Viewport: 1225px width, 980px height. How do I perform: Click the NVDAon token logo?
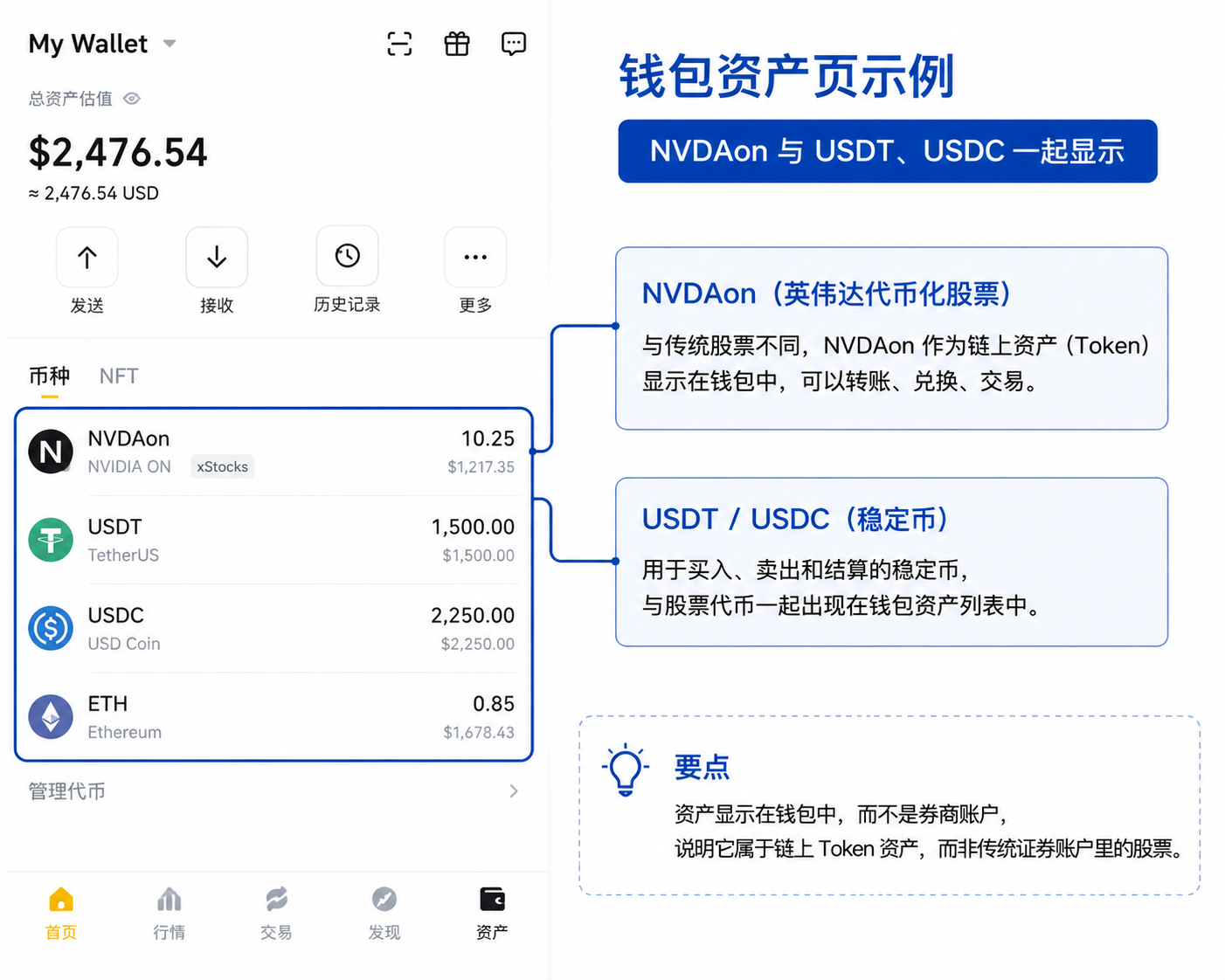[x=51, y=452]
